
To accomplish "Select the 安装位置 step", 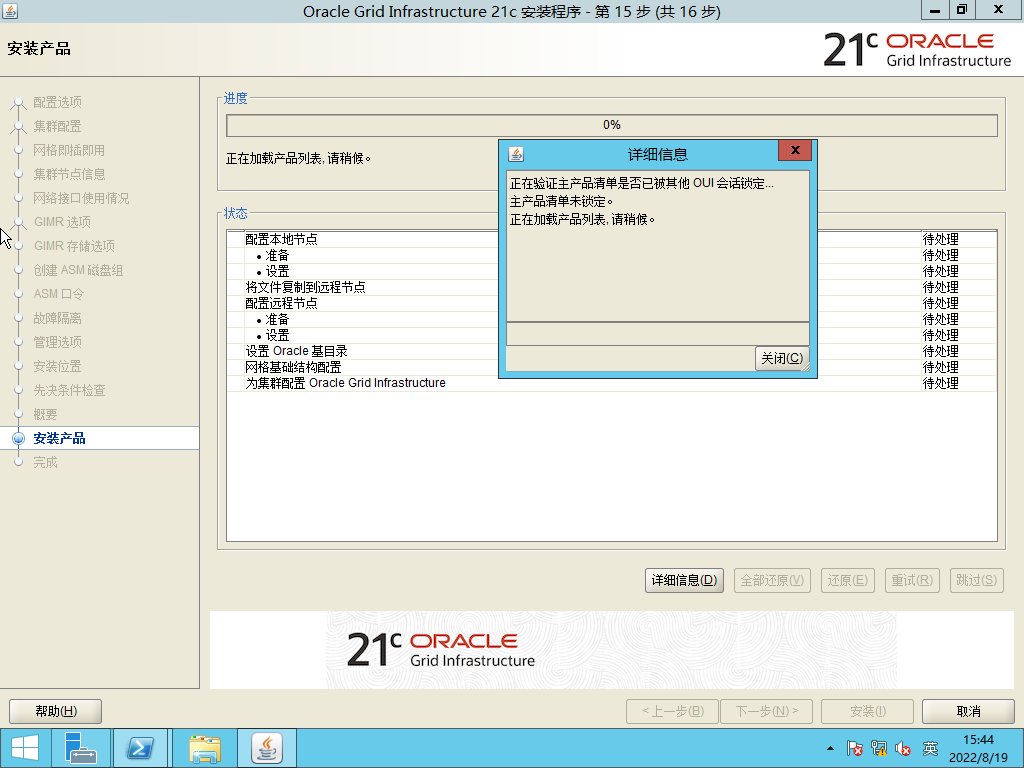I will [x=57, y=366].
